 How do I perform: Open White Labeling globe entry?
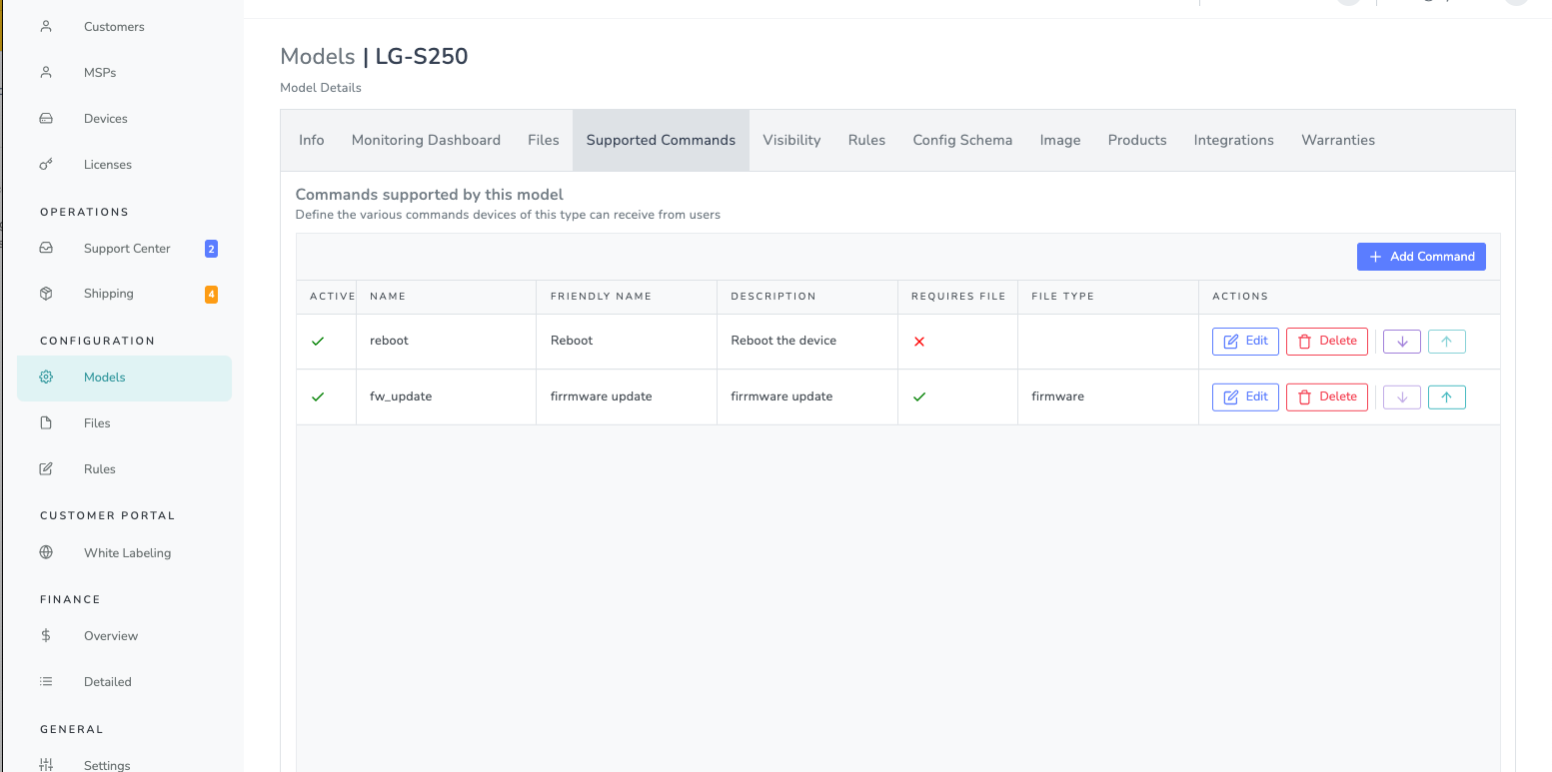(x=46, y=553)
